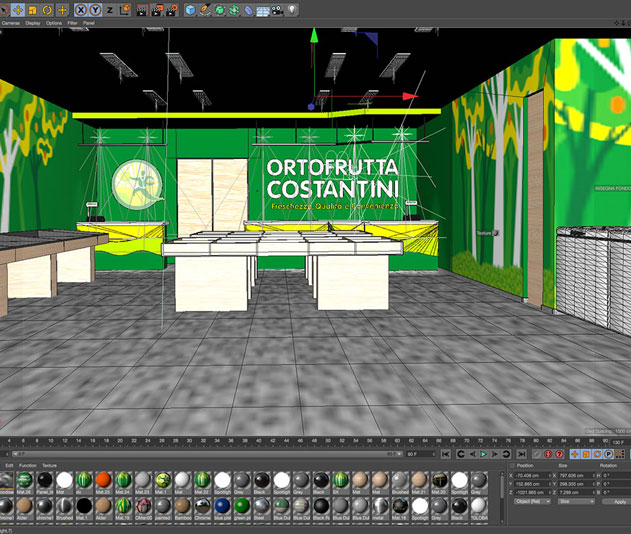The width and height of the screenshot is (631, 534).
Task: Open the Panel viewport menu
Action: pos(89,23)
